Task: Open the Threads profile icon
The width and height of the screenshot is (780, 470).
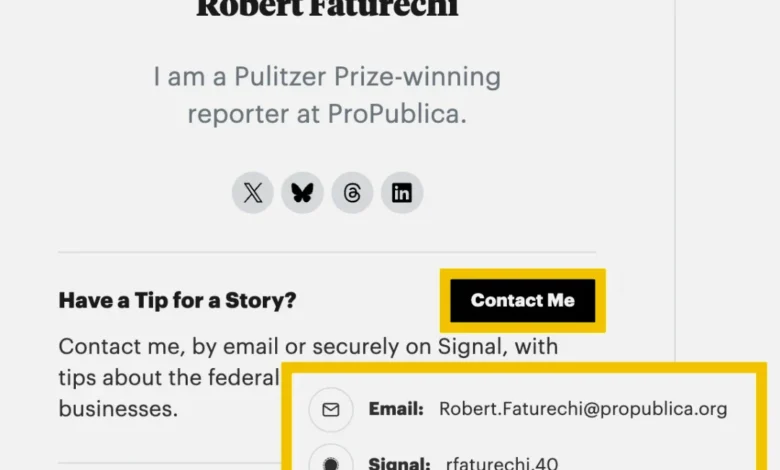Action: point(352,193)
